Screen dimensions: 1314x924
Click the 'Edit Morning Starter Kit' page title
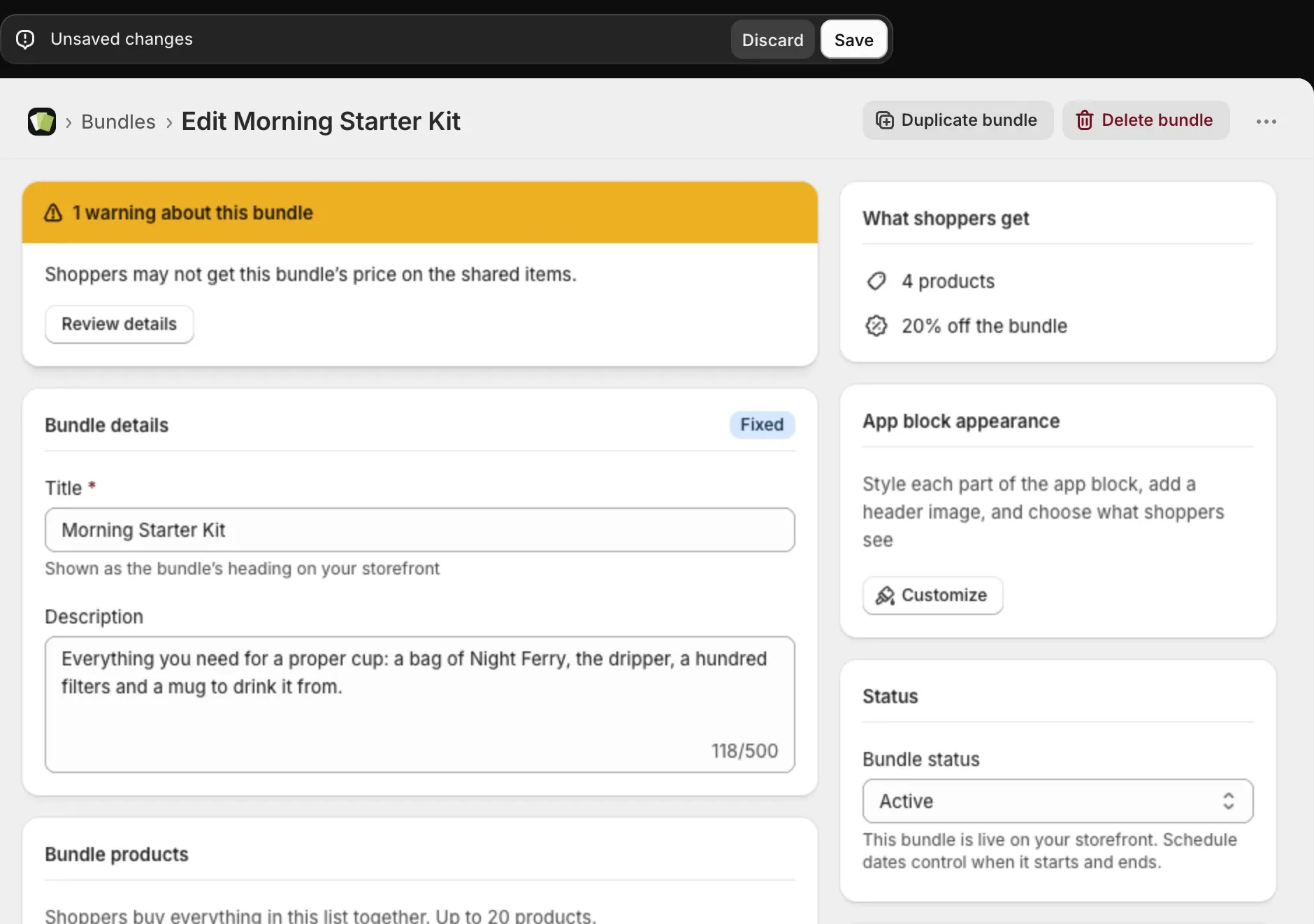point(321,122)
